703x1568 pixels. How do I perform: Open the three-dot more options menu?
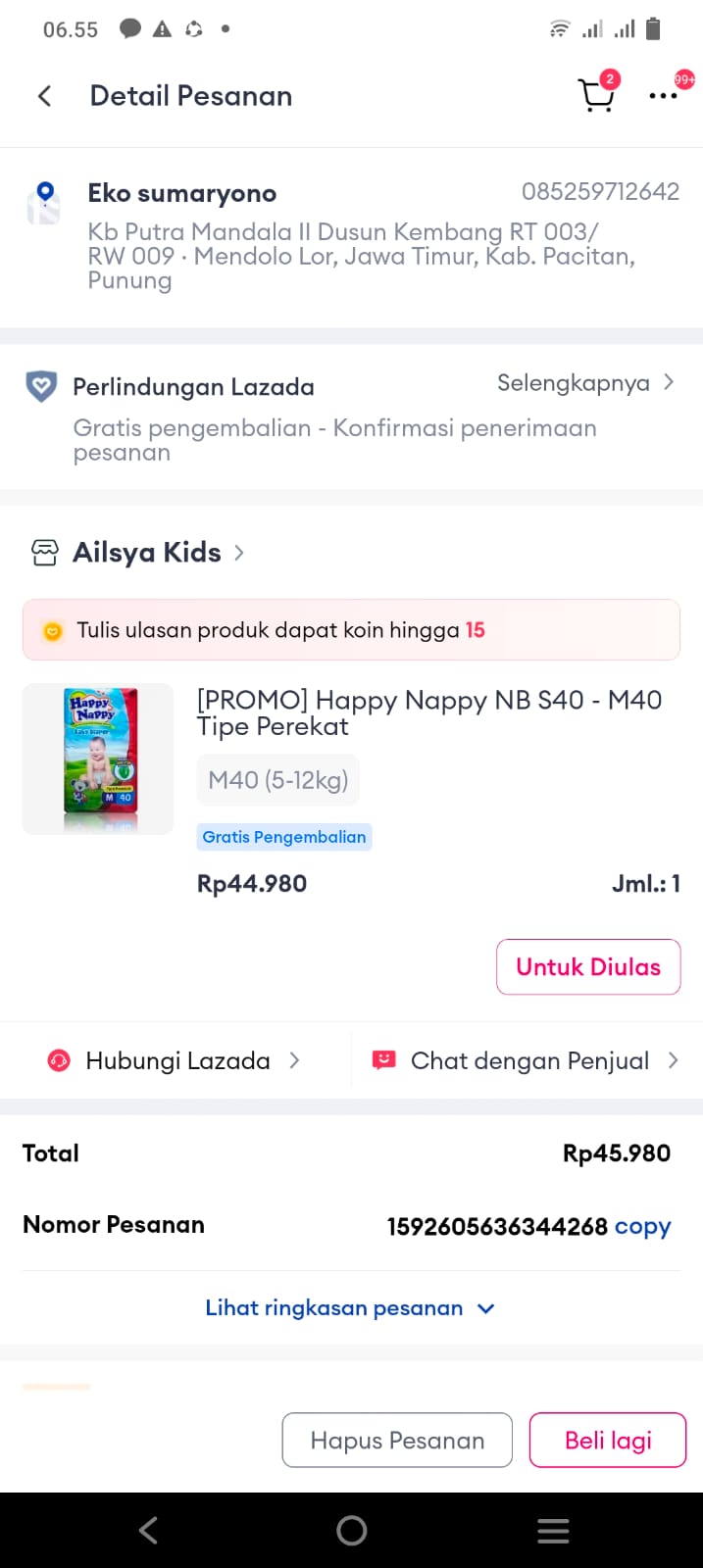point(663,96)
